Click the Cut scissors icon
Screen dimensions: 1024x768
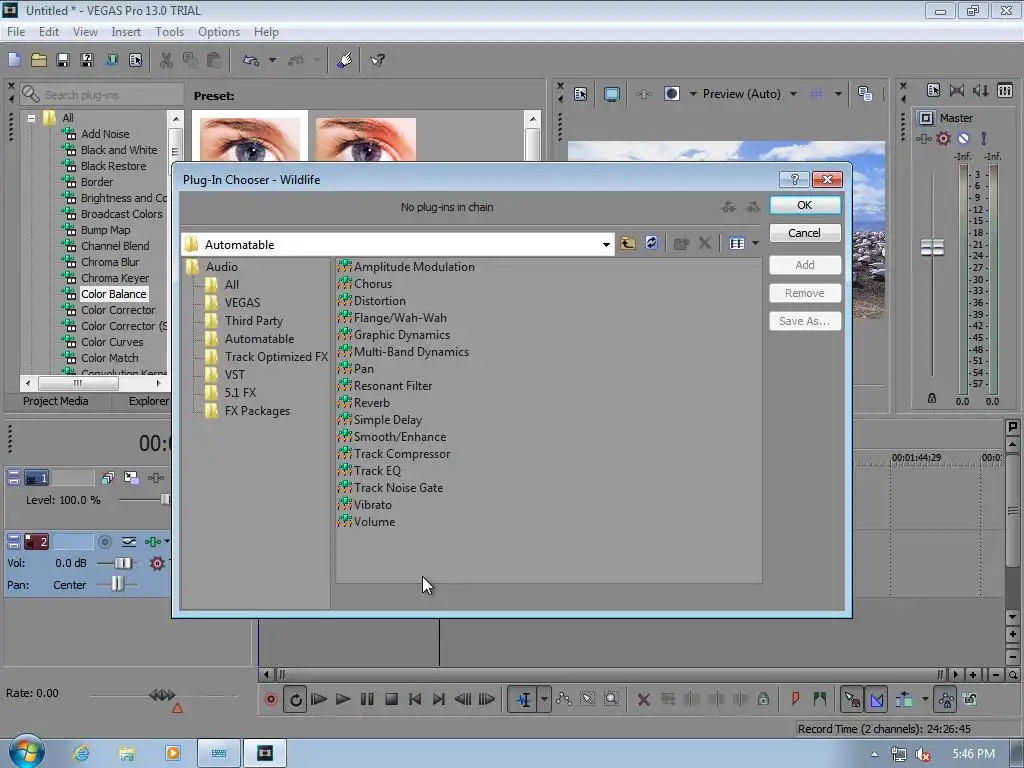click(167, 60)
